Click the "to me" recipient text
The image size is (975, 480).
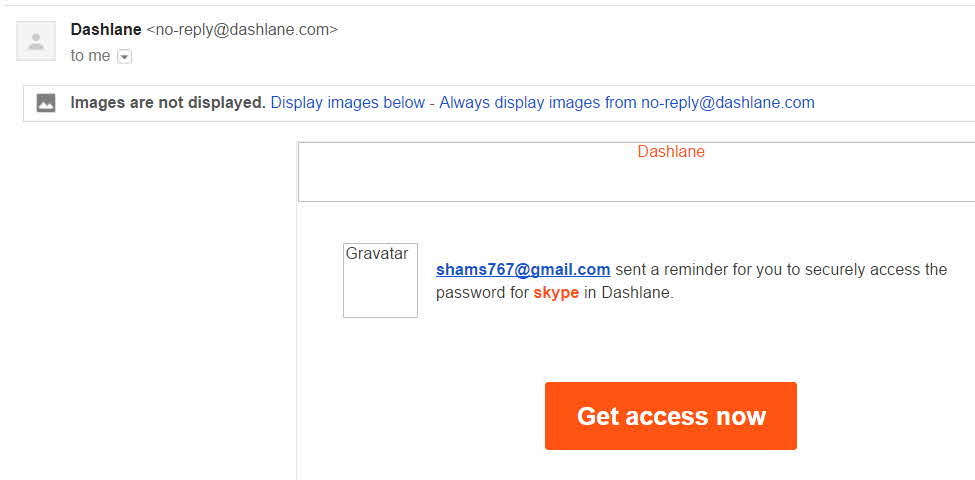[x=90, y=56]
